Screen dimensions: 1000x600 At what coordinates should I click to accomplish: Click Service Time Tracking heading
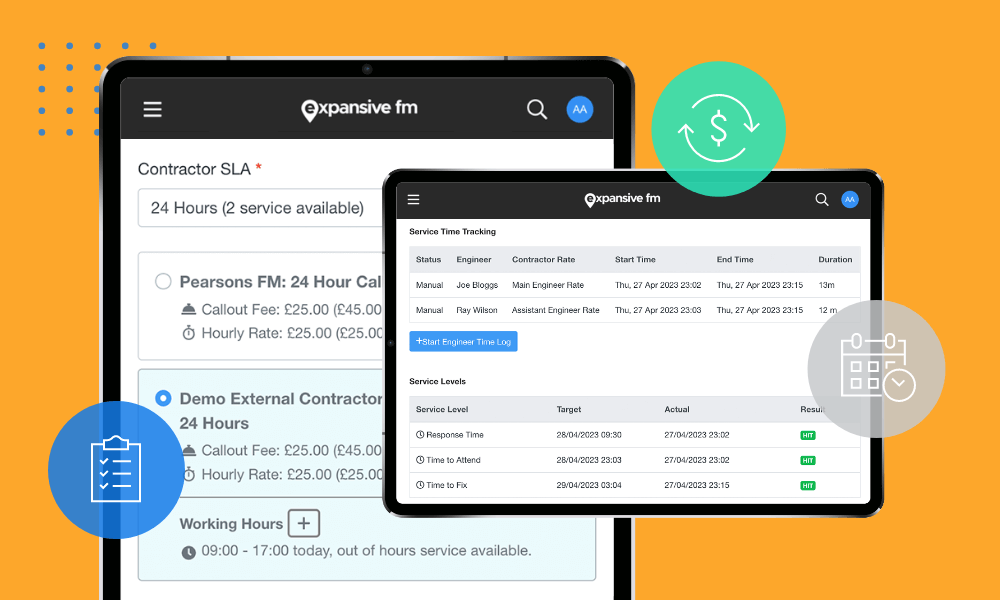452,231
